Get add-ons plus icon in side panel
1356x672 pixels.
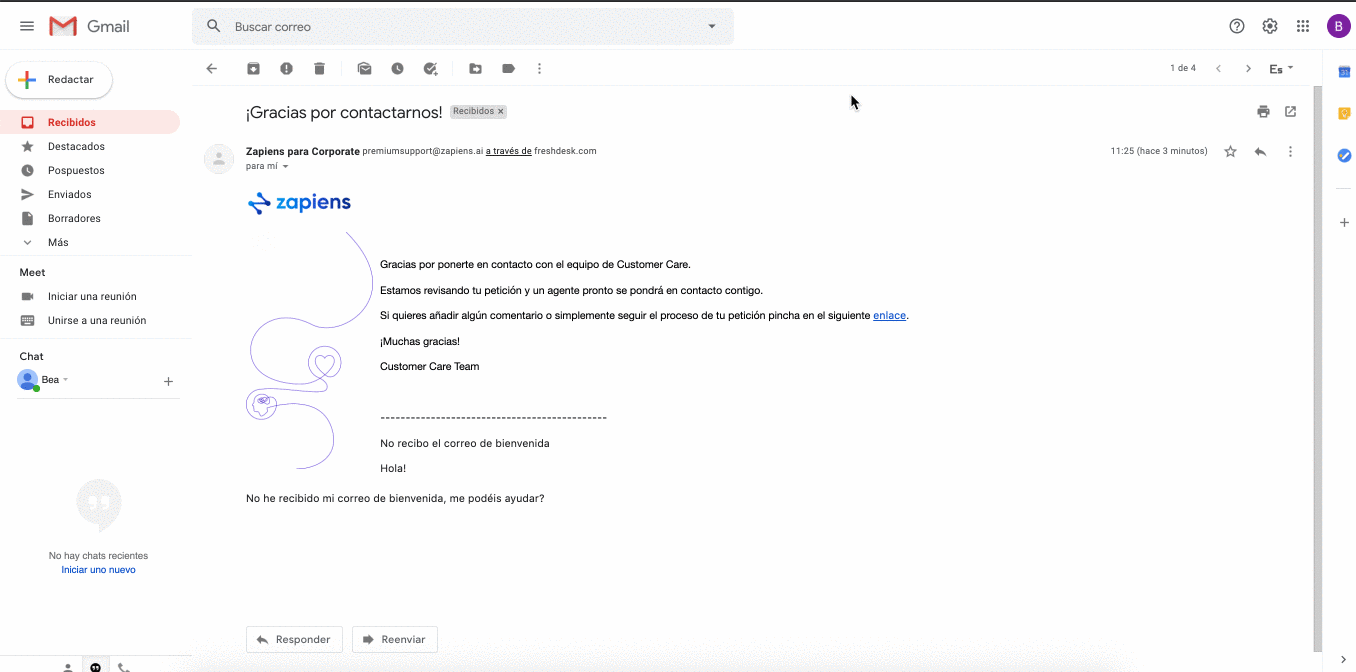point(1344,223)
